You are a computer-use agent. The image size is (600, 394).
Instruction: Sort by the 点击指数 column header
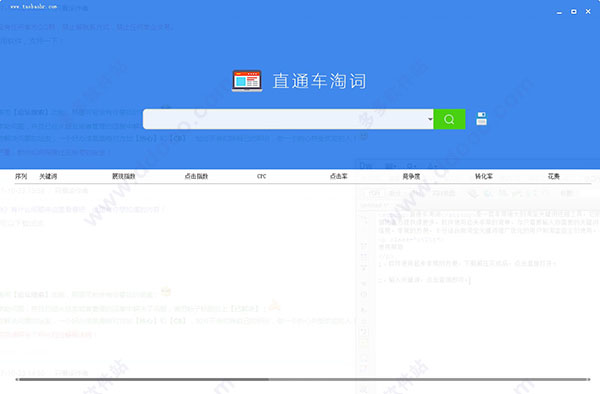196,176
